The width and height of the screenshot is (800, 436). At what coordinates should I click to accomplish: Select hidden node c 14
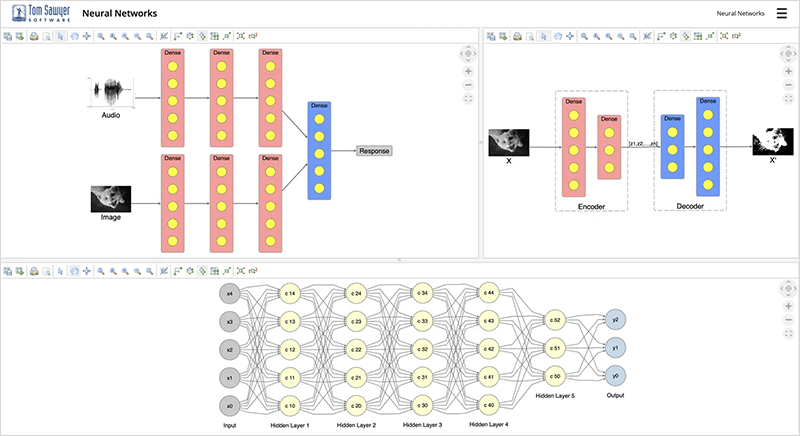(x=290, y=293)
